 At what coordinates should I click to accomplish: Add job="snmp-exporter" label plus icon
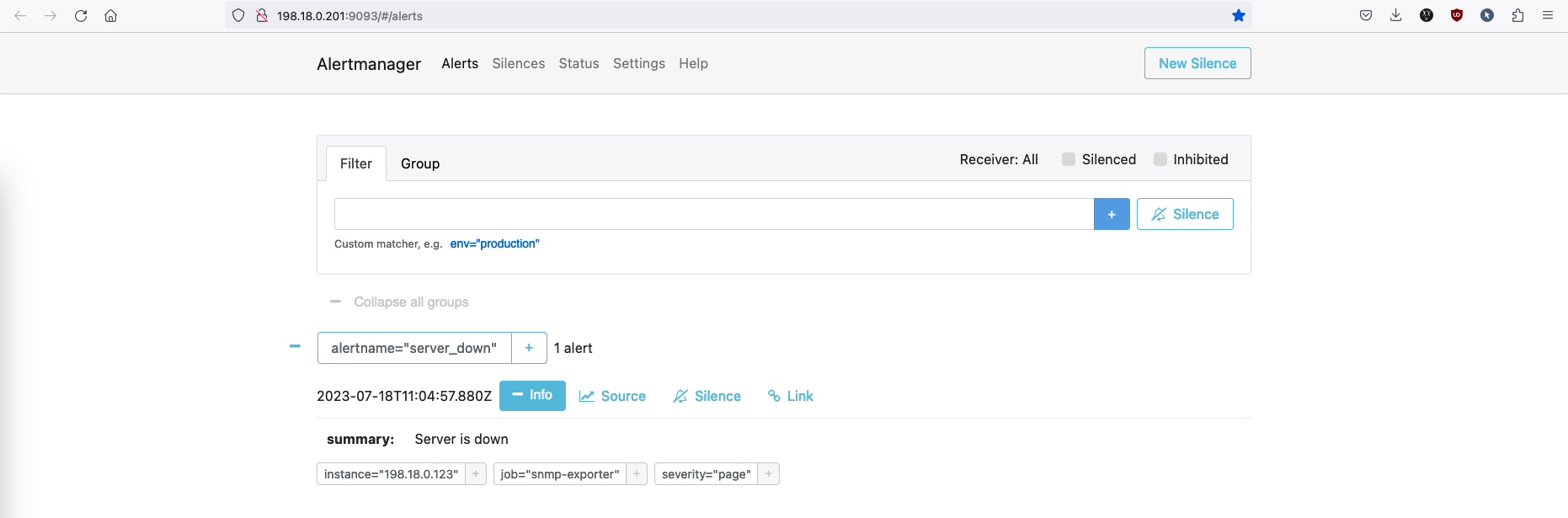[637, 474]
